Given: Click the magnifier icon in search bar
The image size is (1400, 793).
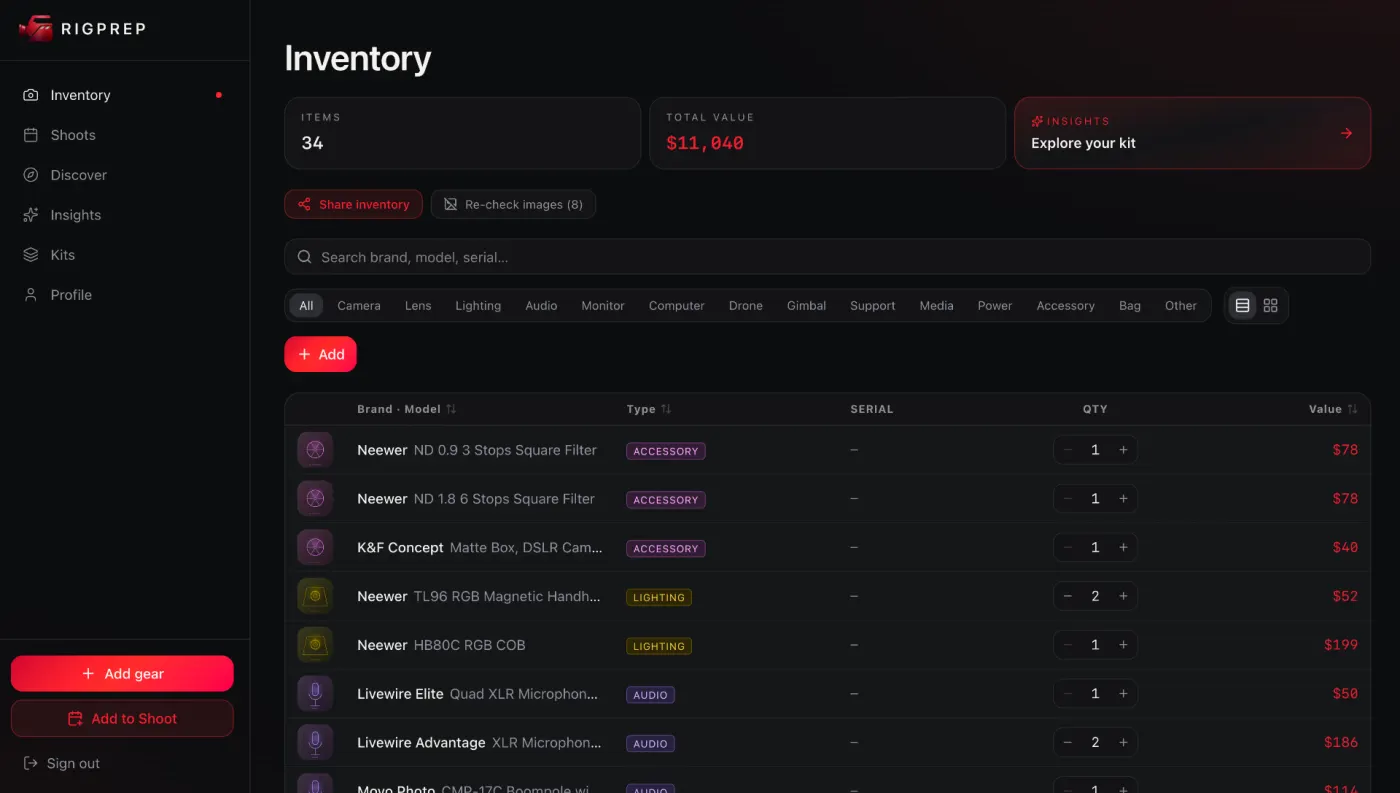Looking at the screenshot, I should pyautogui.click(x=304, y=257).
